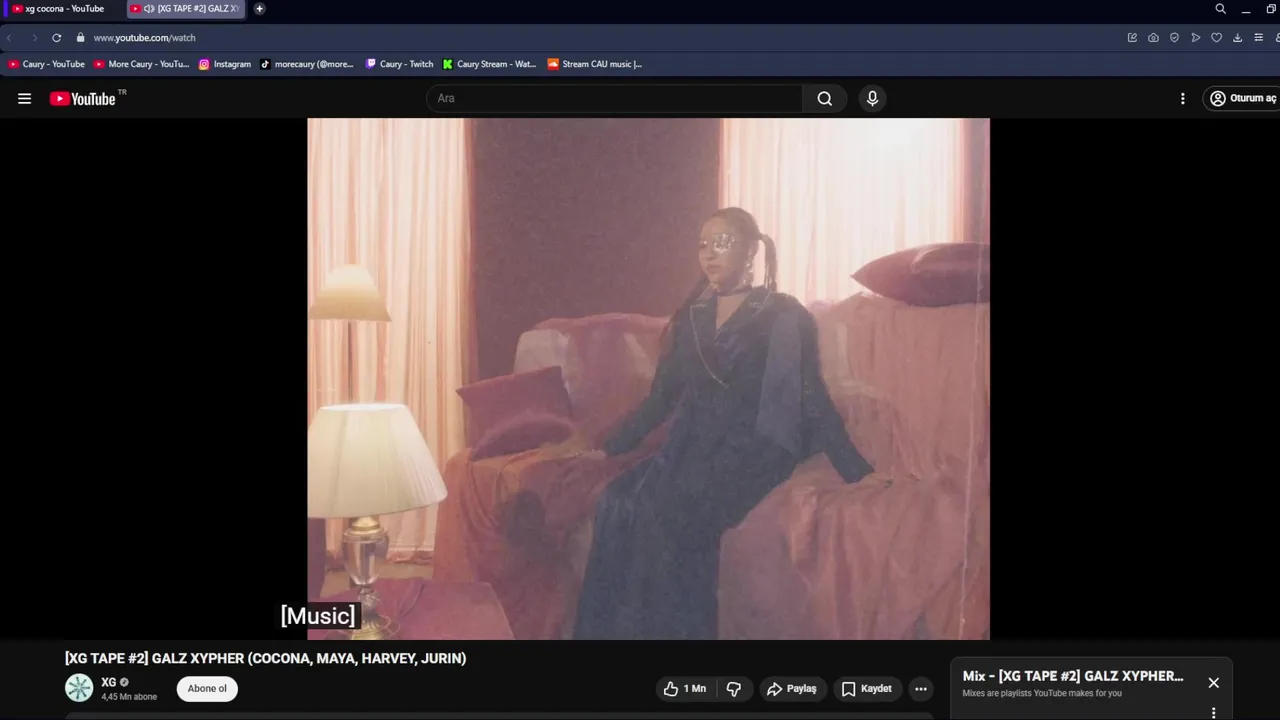The height and width of the screenshot is (720, 1280).
Task: Open more actions ellipsis beside Kaydet
Action: coord(921,688)
